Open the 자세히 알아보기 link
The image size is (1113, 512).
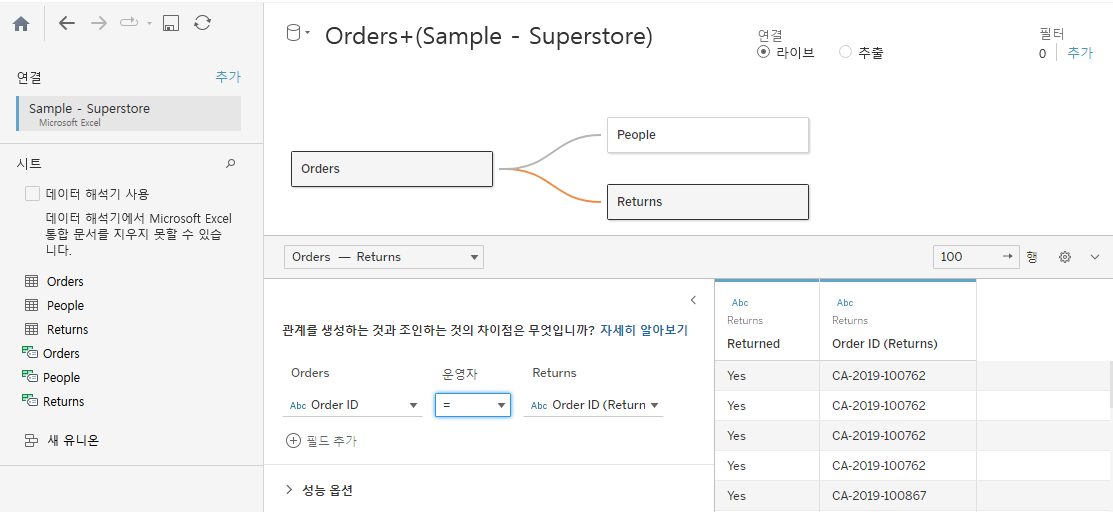[x=644, y=330]
